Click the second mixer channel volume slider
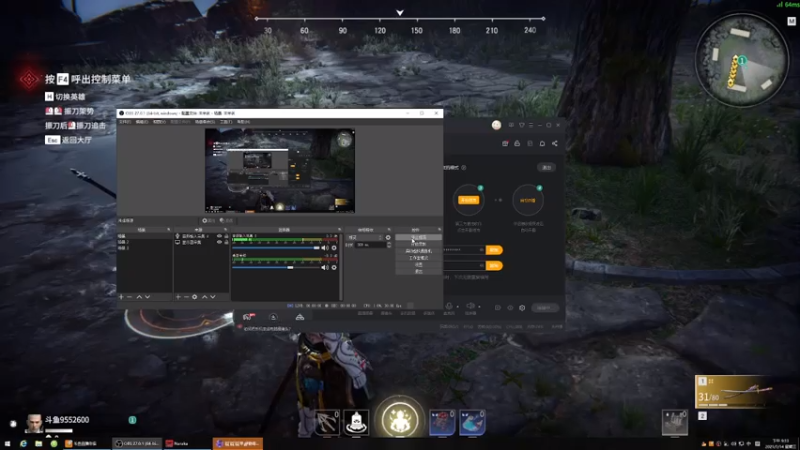 276,267
